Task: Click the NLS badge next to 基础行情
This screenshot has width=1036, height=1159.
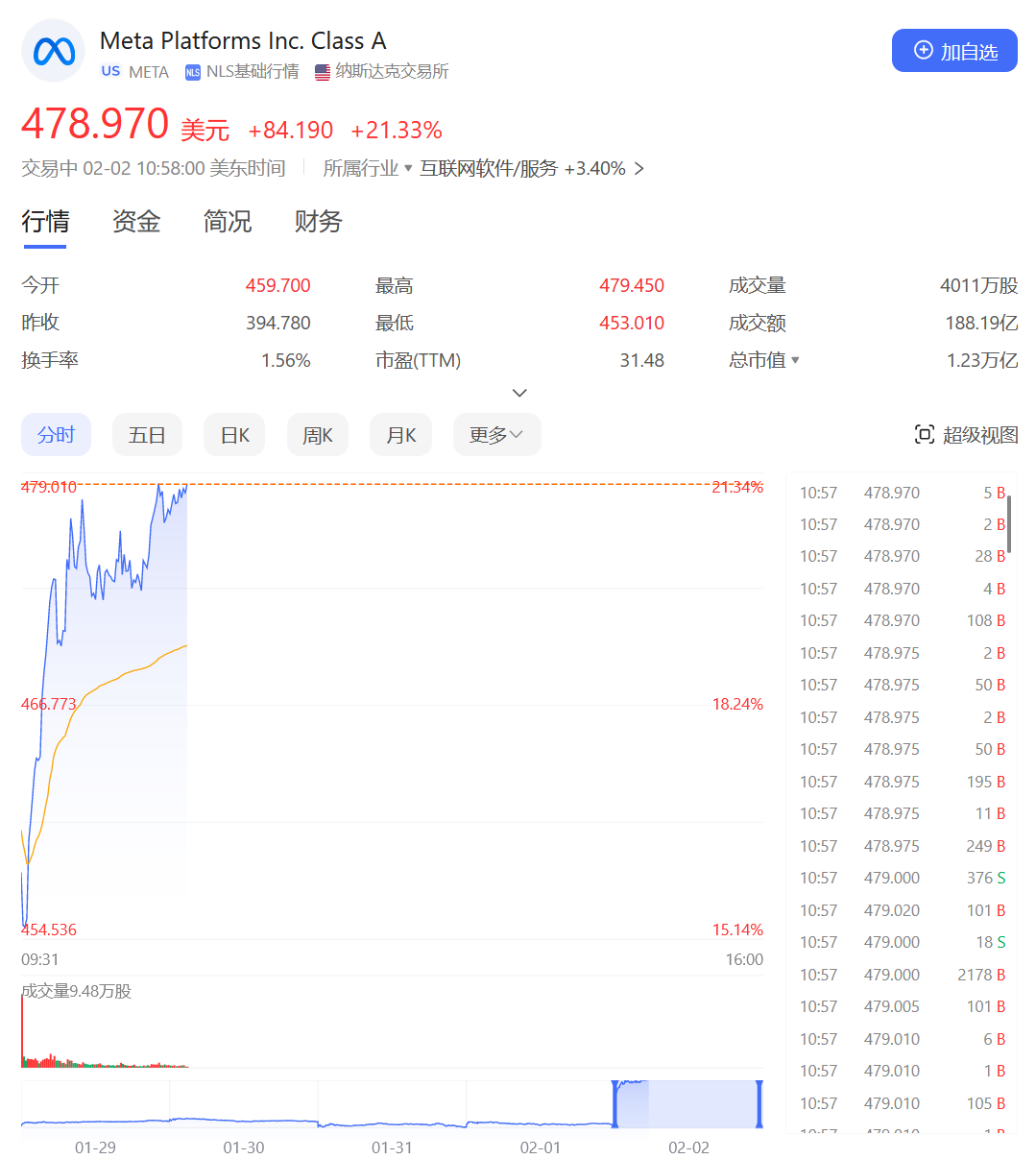Action: (193, 71)
